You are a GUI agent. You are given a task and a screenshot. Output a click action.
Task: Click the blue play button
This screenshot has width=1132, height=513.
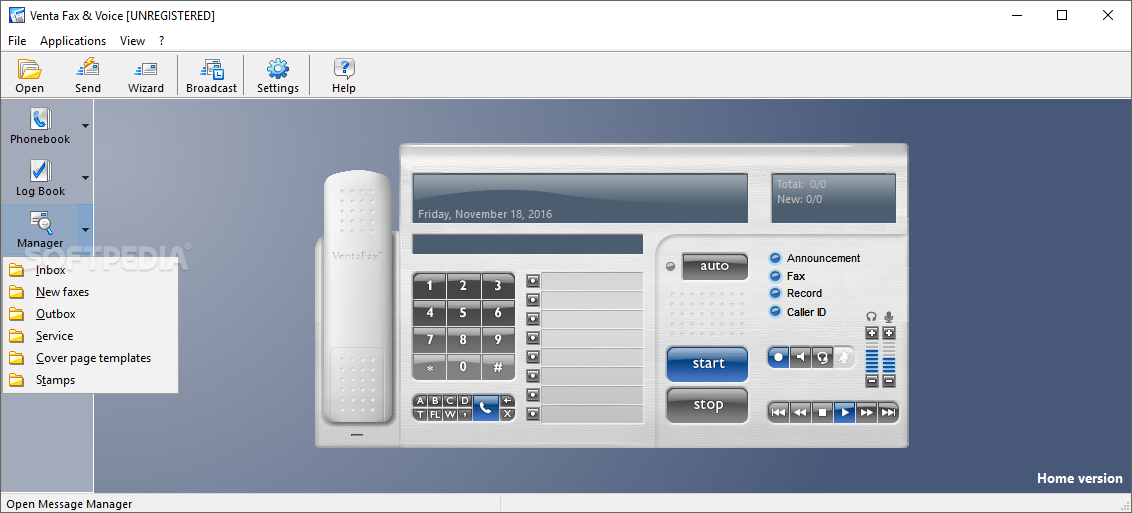(x=844, y=413)
